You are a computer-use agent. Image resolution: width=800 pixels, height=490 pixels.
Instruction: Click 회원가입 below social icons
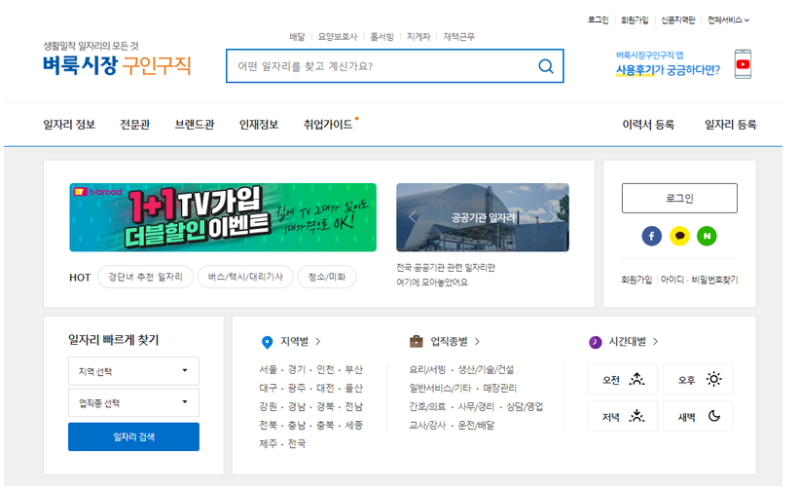pos(637,280)
